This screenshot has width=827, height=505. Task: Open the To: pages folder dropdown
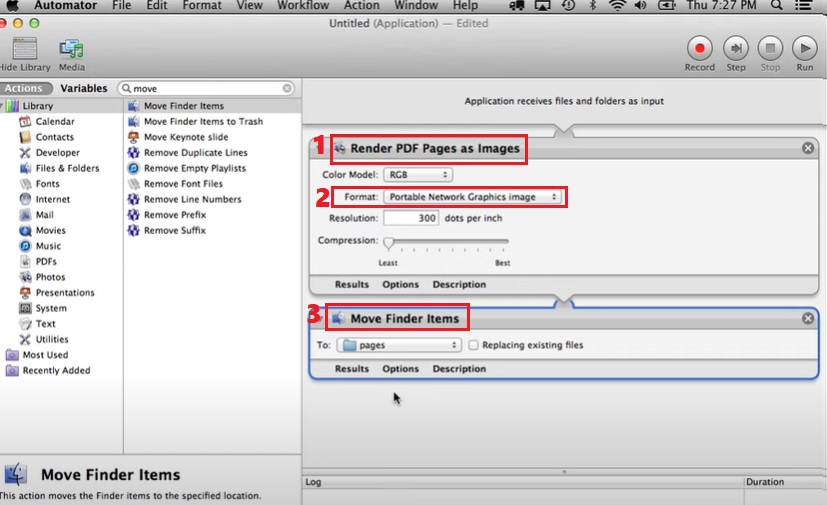[399, 345]
